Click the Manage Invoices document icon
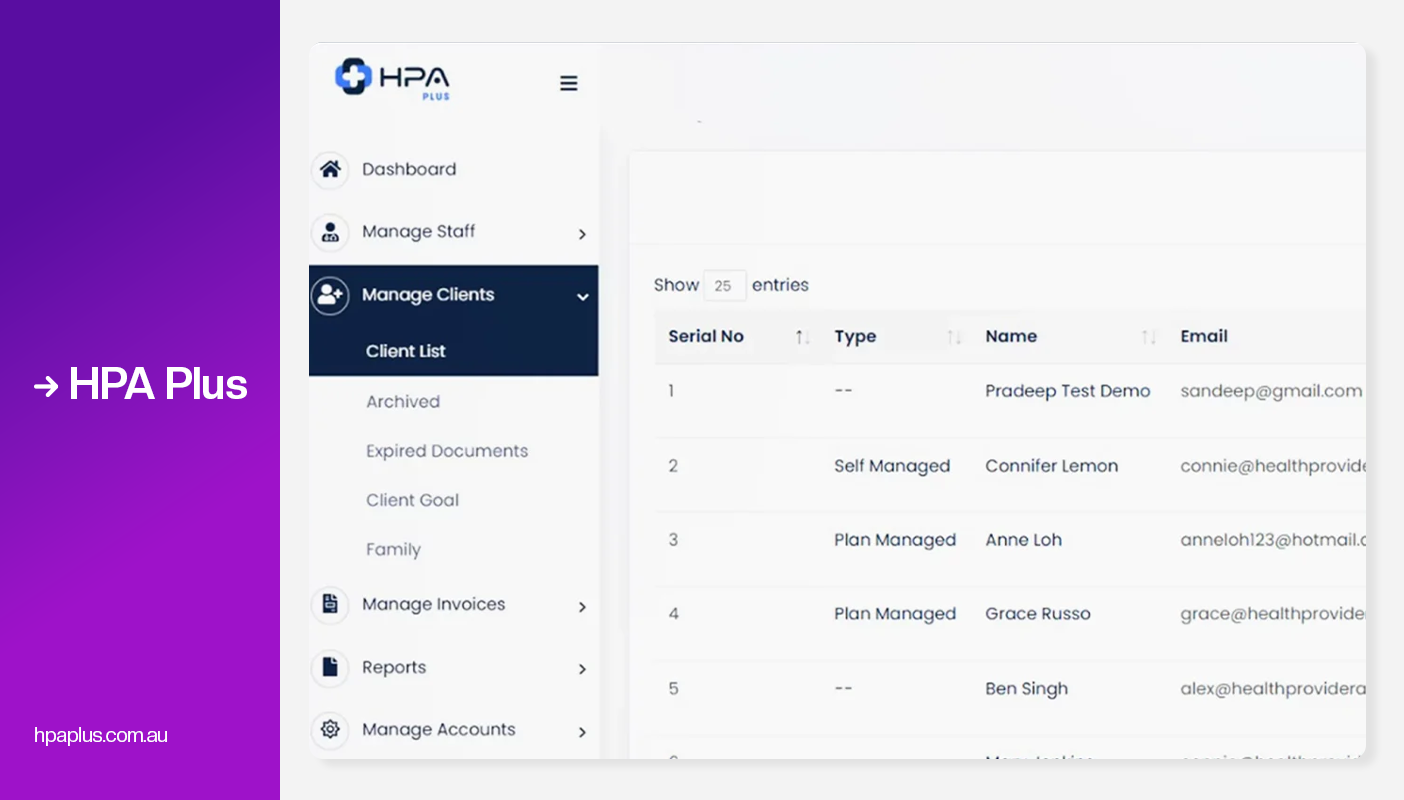Screen dimensions: 1404x800 pyautogui.click(x=330, y=605)
